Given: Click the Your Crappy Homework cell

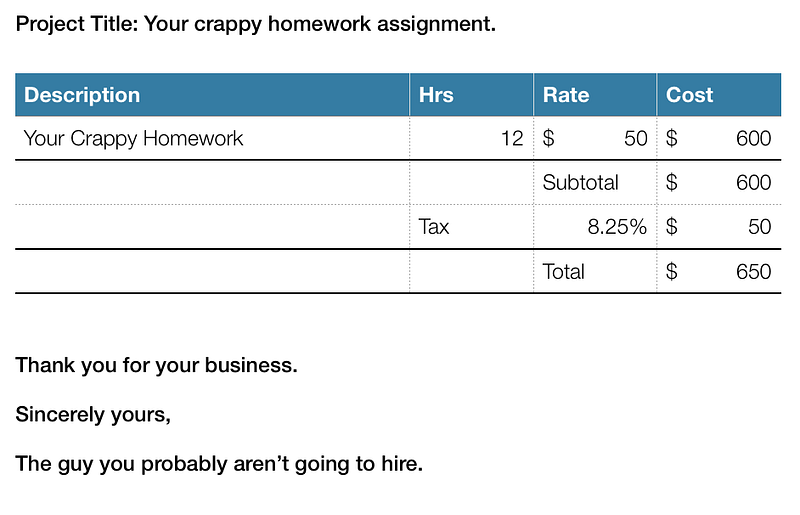Looking at the screenshot, I should [212, 138].
